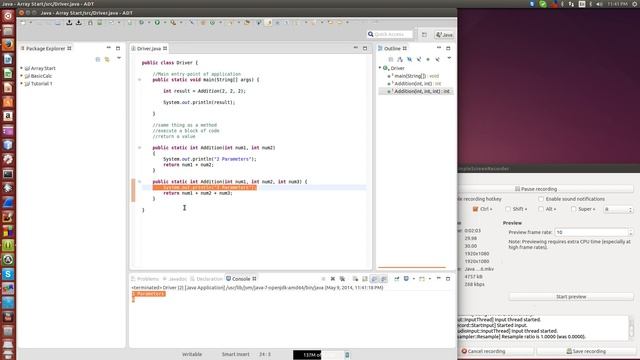Viewport: 640px width, 360px height.
Task: Expand the Array Start project
Action: point(22,68)
